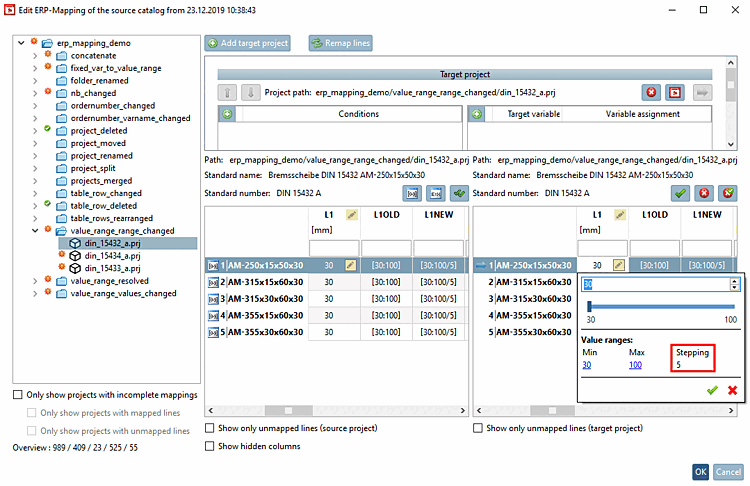Click the OK button
750x486 pixels.
pos(701,472)
